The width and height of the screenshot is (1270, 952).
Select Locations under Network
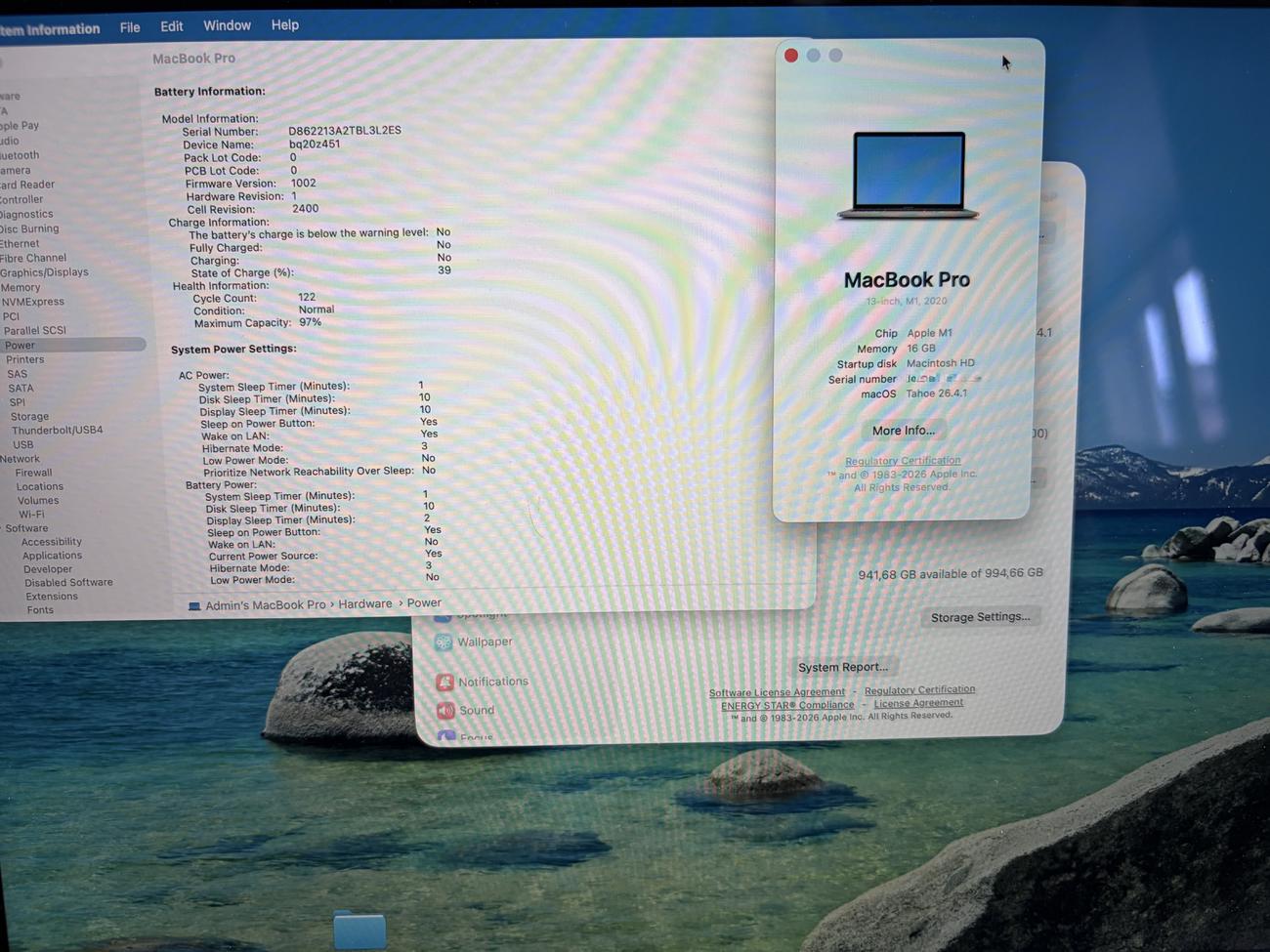(39, 486)
